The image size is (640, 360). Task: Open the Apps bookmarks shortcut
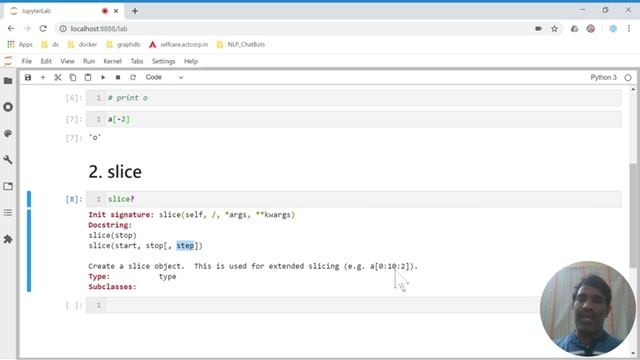pyautogui.click(x=20, y=44)
